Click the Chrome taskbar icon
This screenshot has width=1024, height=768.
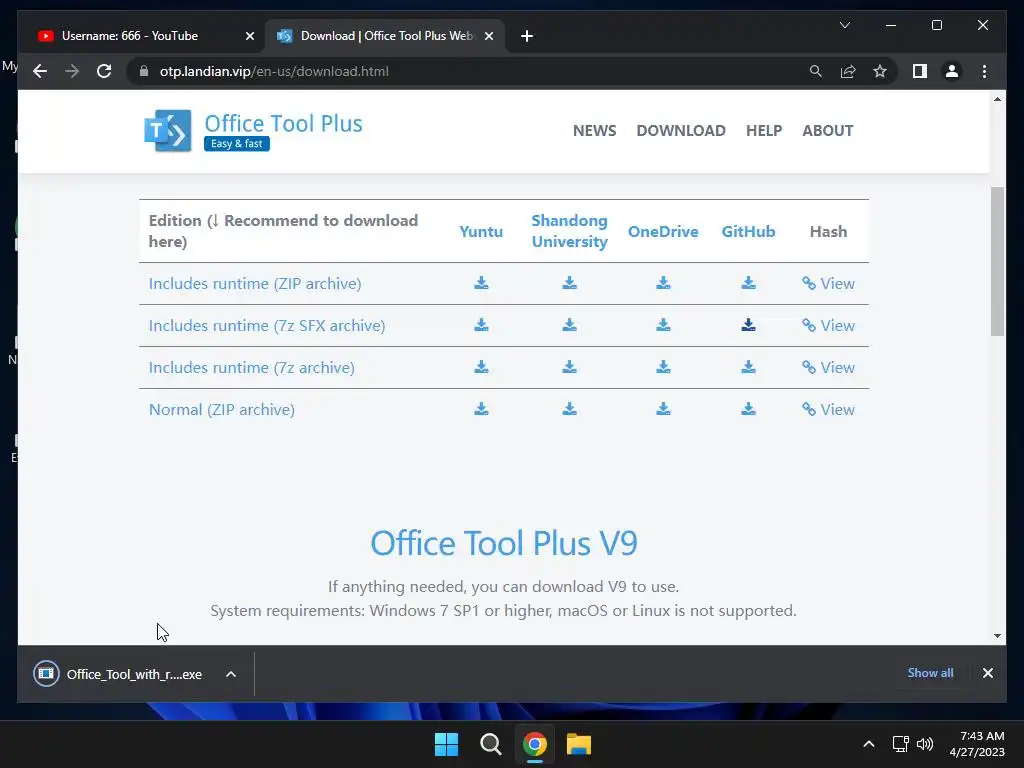coord(534,744)
